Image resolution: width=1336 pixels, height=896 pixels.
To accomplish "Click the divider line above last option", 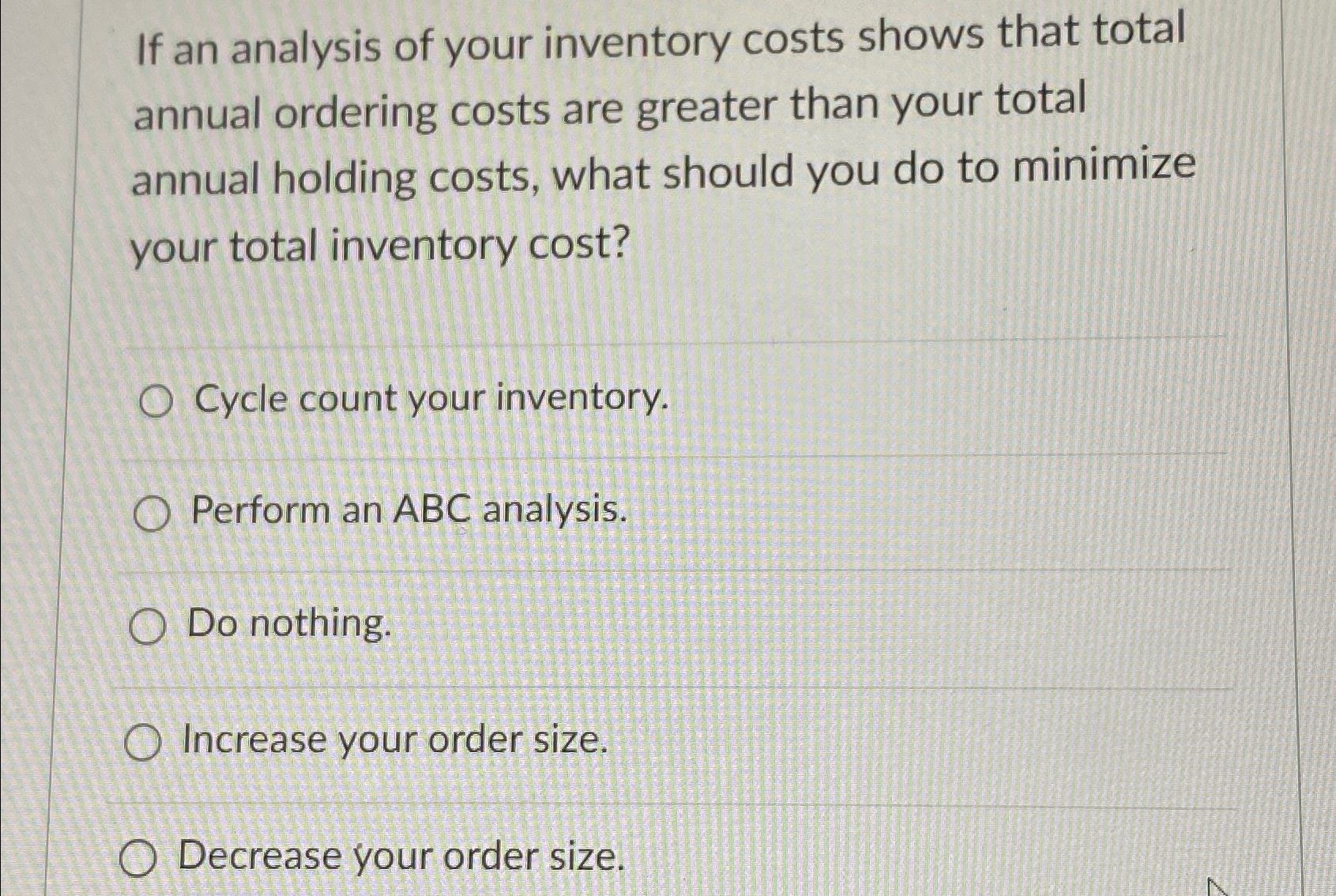I will (x=672, y=804).
